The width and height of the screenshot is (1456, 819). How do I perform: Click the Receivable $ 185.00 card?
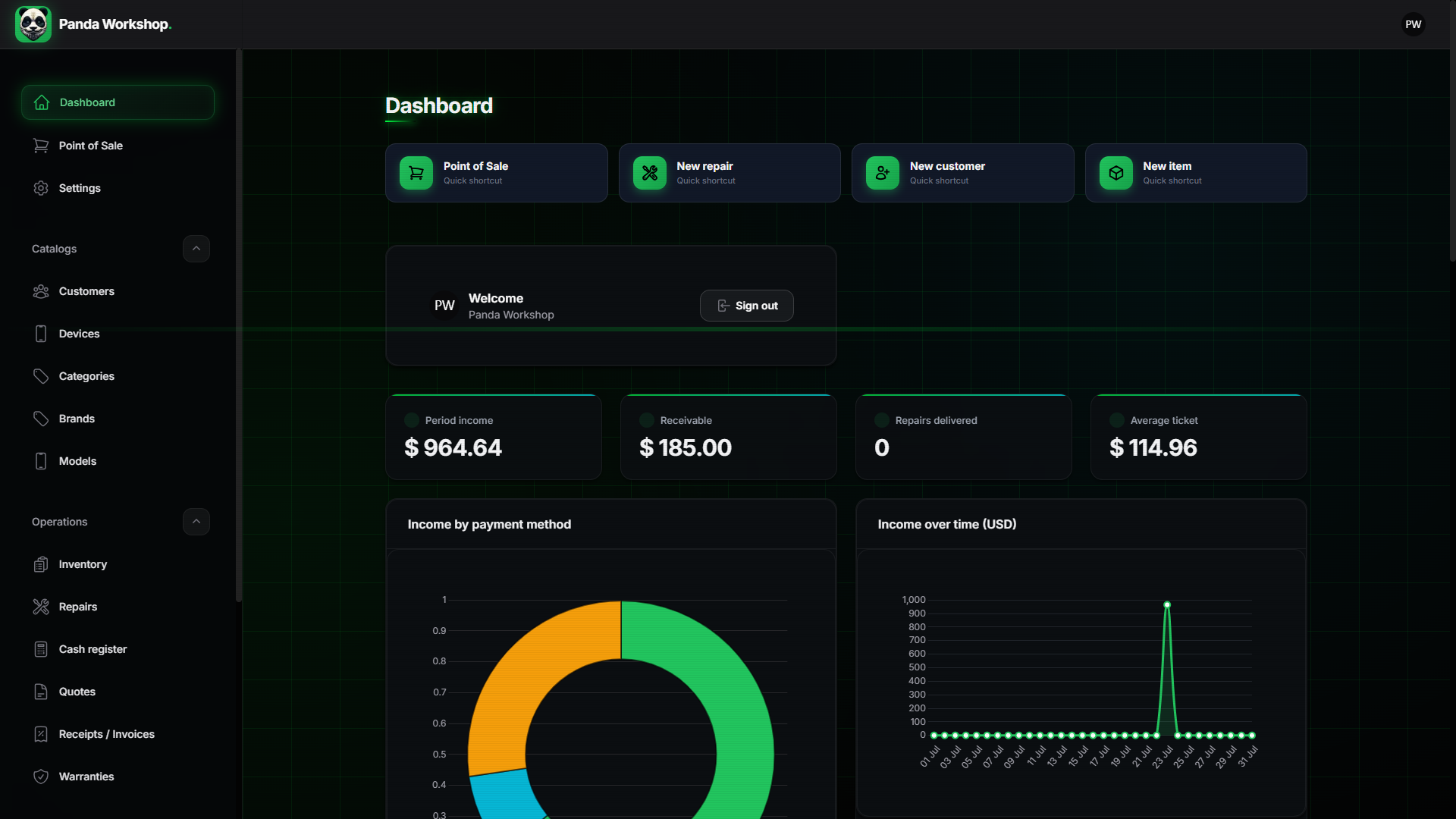729,437
